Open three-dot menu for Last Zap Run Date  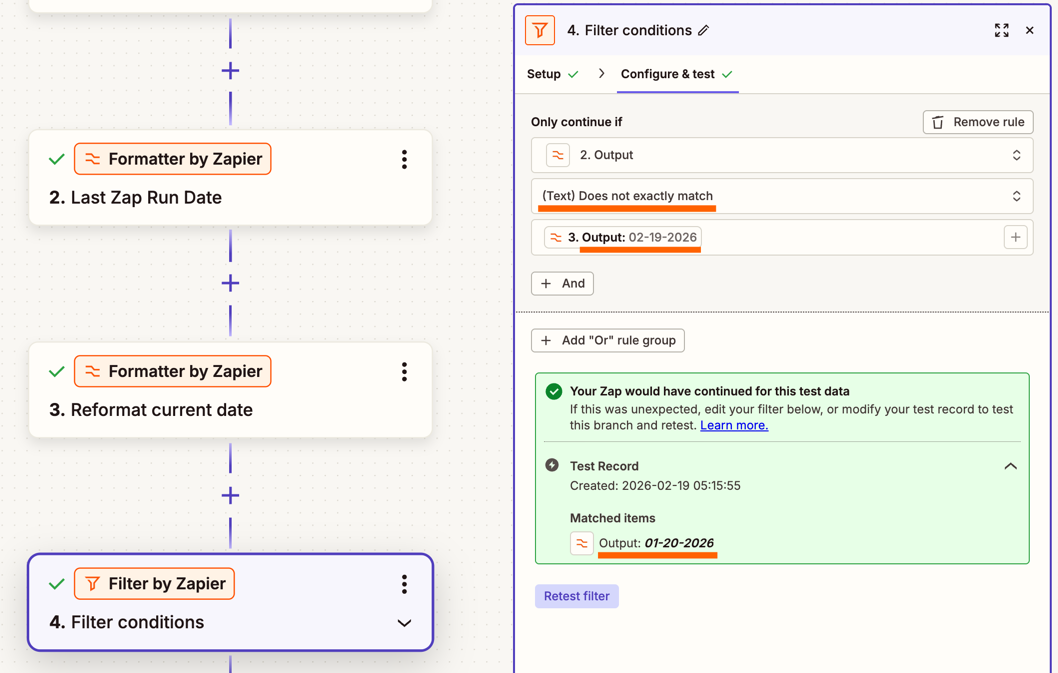(x=404, y=160)
